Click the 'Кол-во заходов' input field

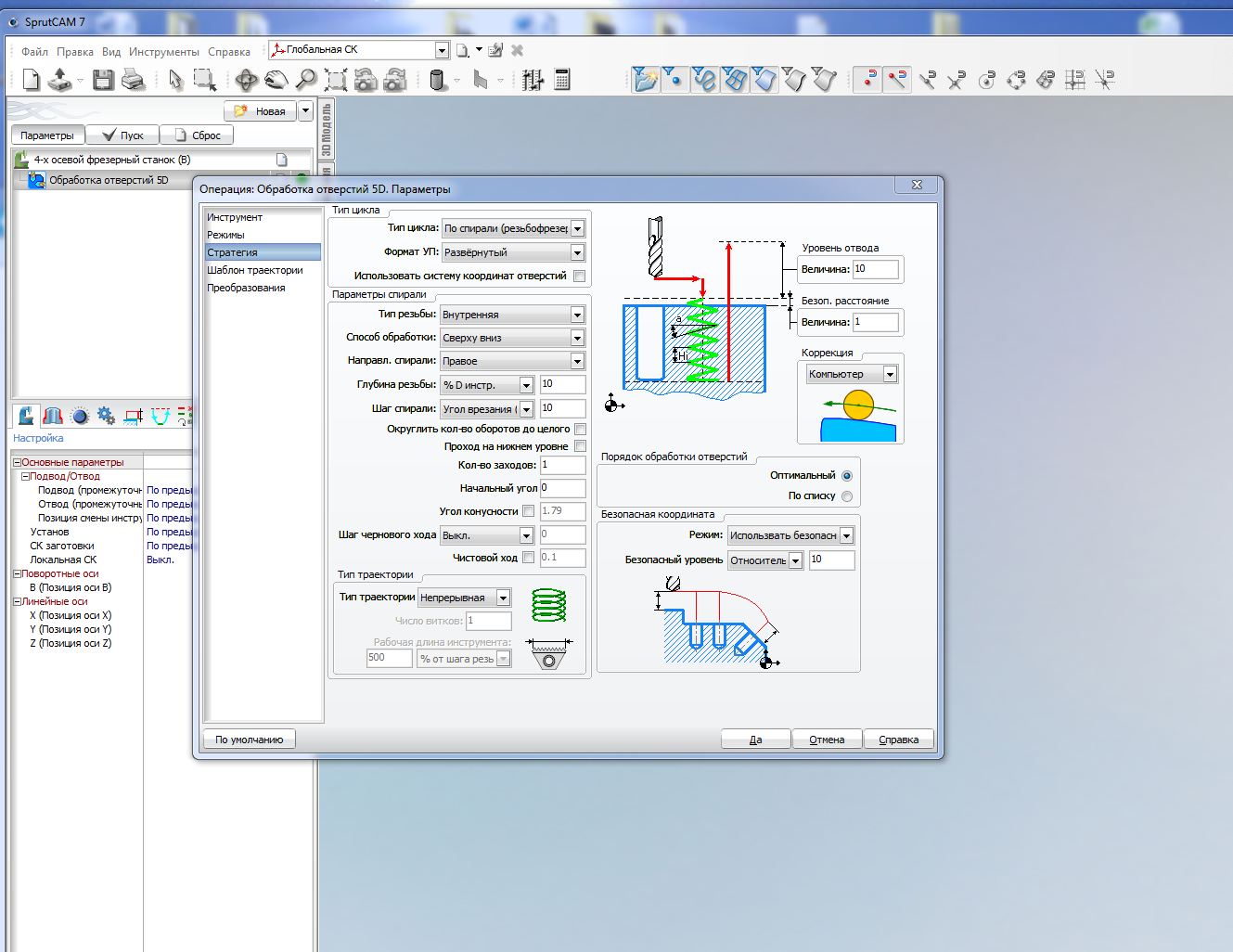(562, 465)
